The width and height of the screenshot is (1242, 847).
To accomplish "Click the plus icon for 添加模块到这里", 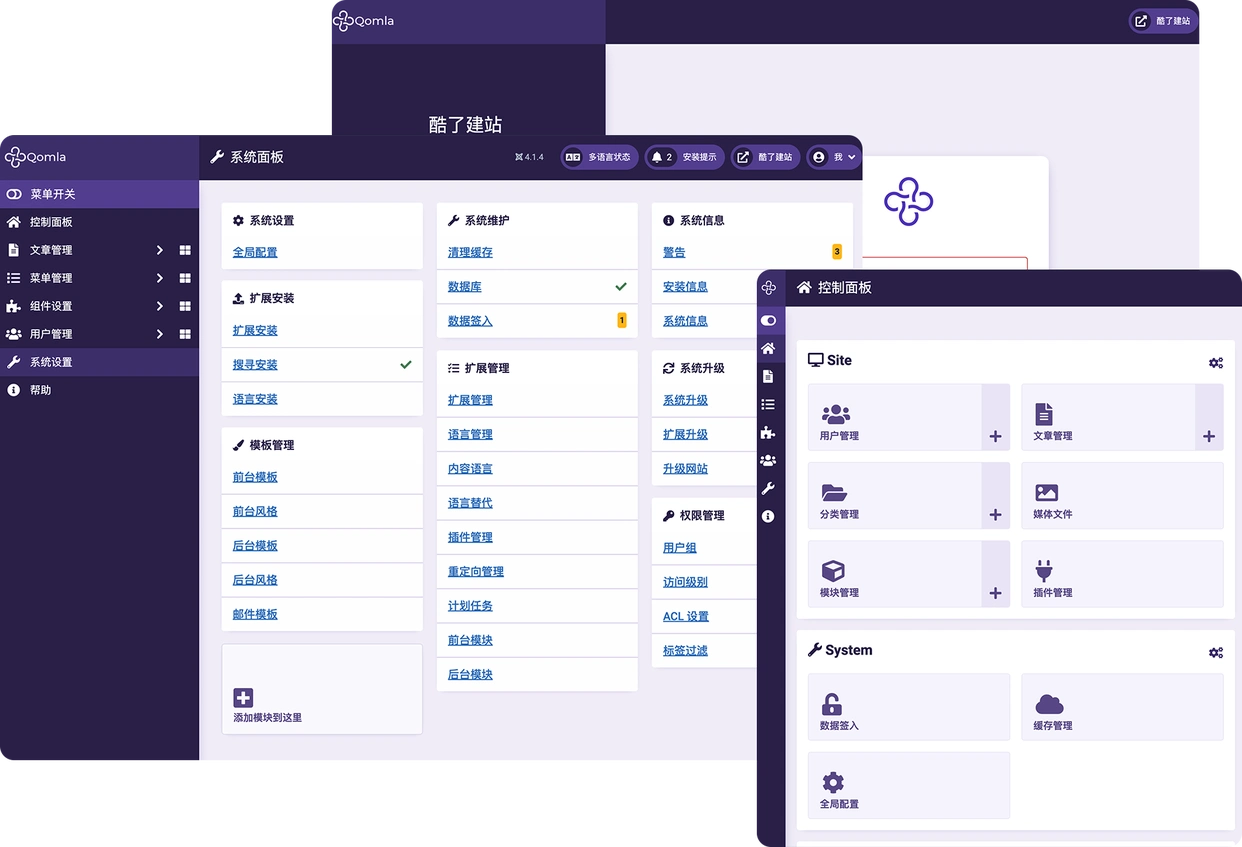I will 243,698.
